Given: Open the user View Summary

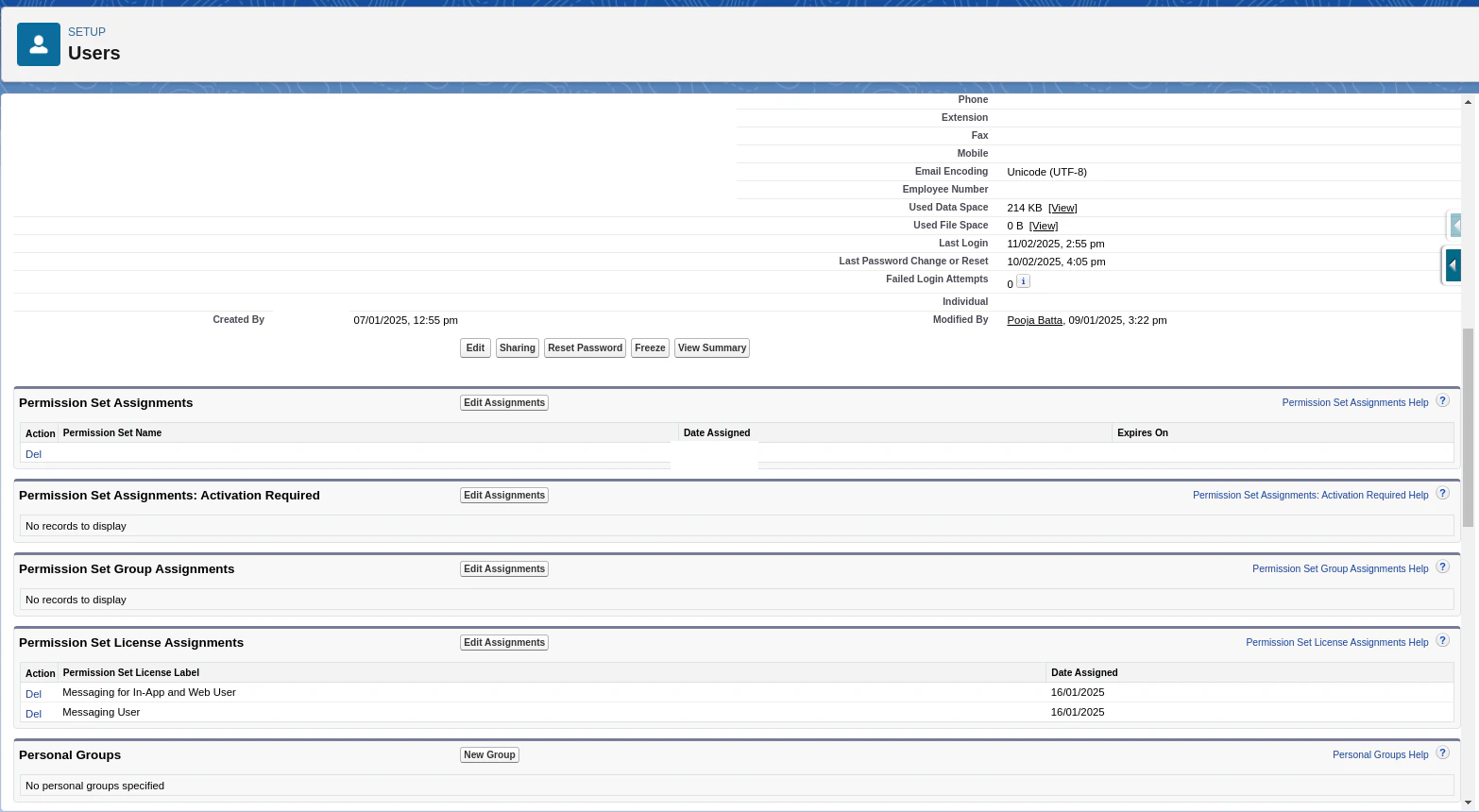Looking at the screenshot, I should coord(711,347).
